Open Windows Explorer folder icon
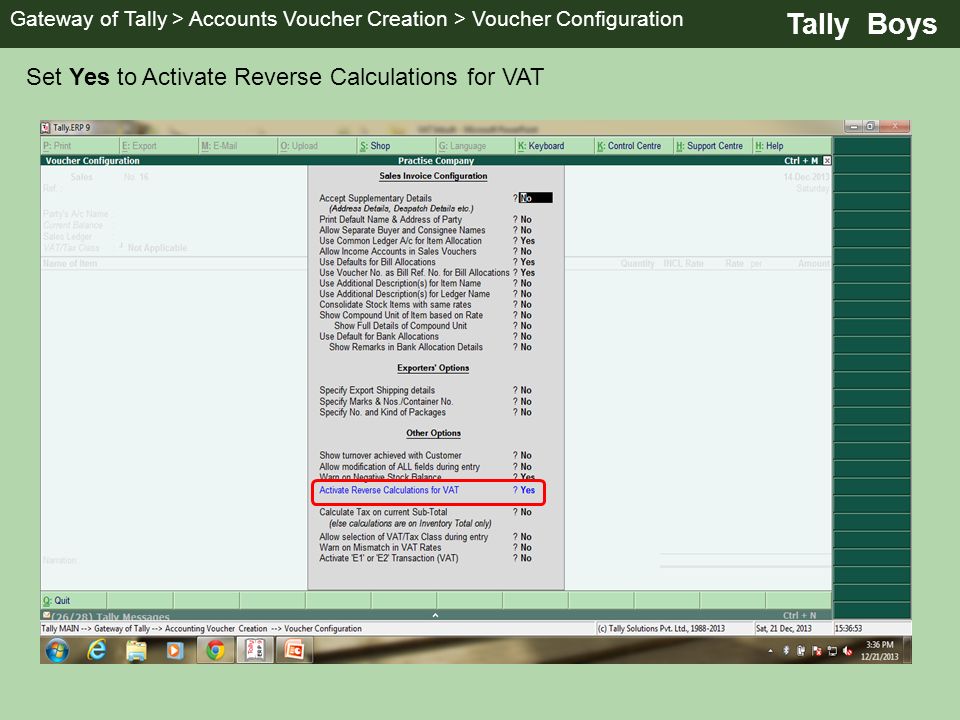This screenshot has width=960, height=720. pyautogui.click(x=136, y=650)
